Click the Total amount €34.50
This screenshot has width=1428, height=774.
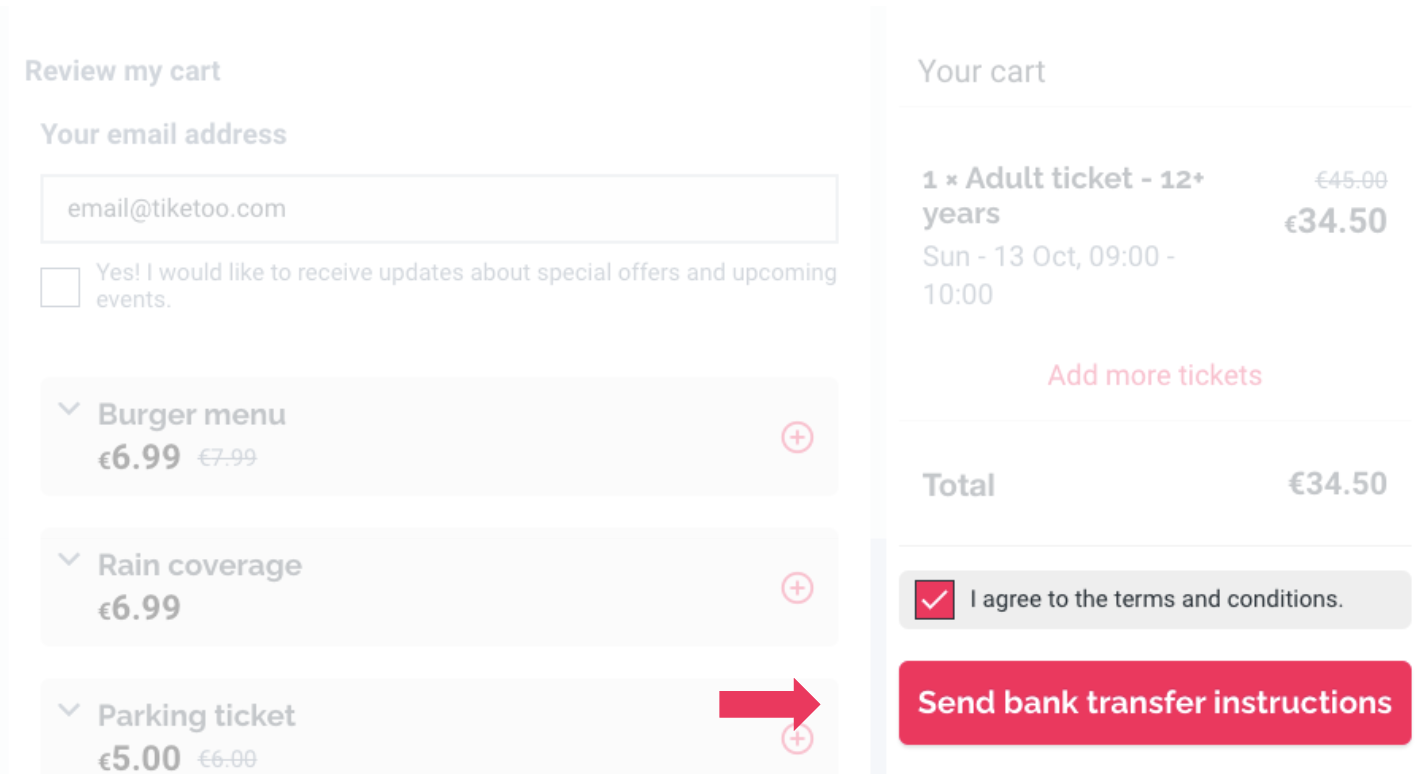pyautogui.click(x=1337, y=484)
